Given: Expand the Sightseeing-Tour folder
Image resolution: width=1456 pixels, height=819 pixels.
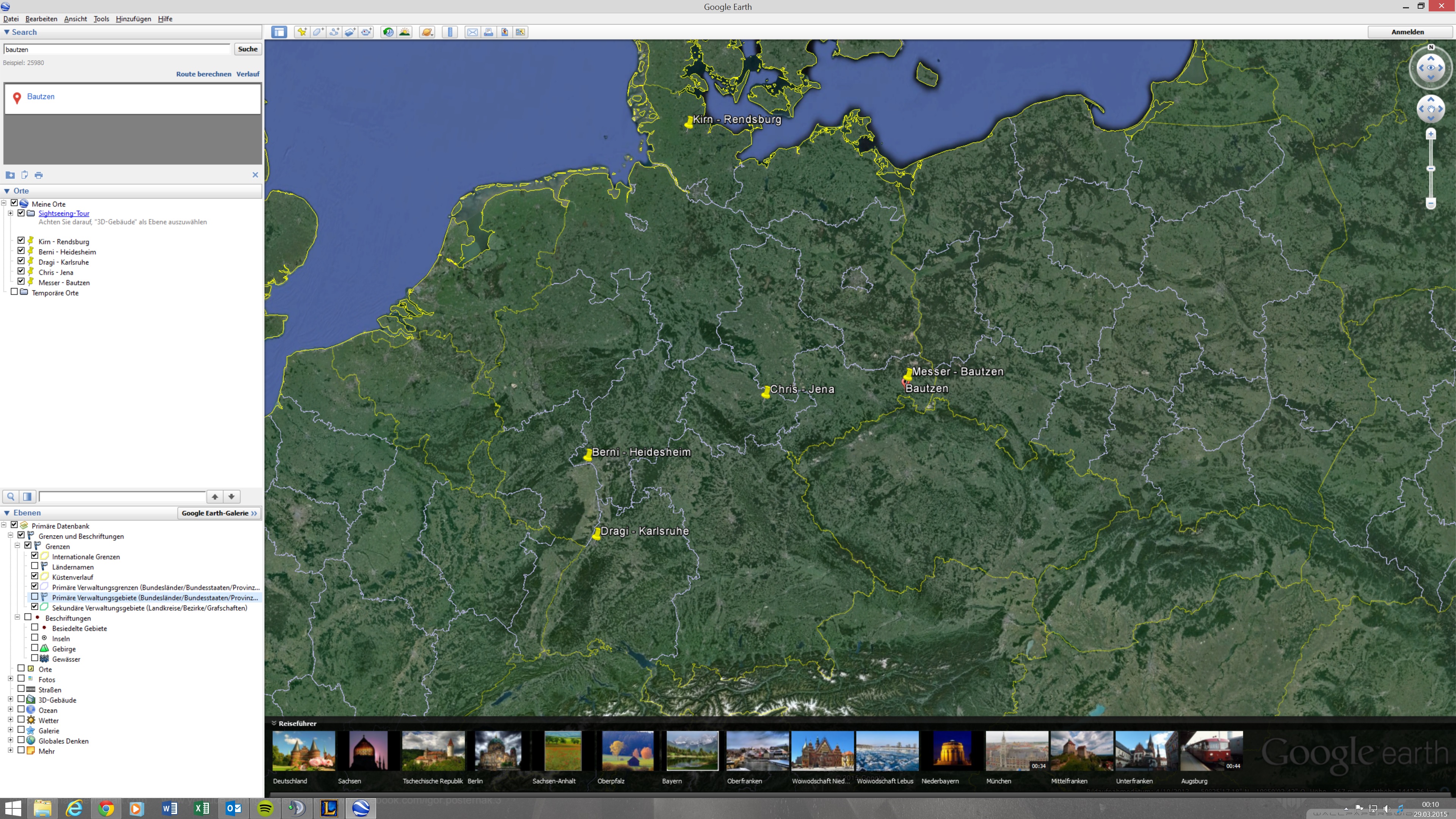Looking at the screenshot, I should click(10, 213).
